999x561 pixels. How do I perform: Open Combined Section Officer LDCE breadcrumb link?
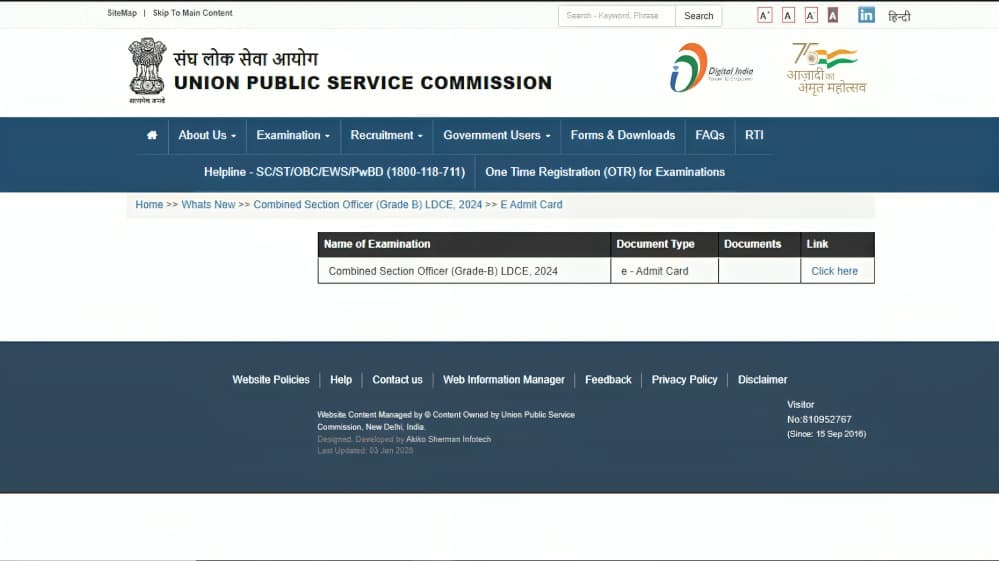coord(368,204)
